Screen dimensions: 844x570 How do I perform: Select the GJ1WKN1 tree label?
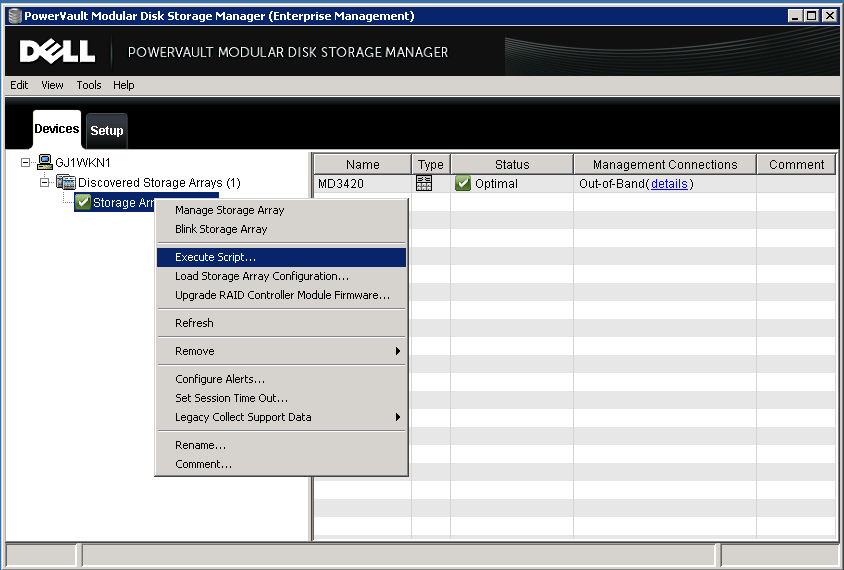[83, 163]
